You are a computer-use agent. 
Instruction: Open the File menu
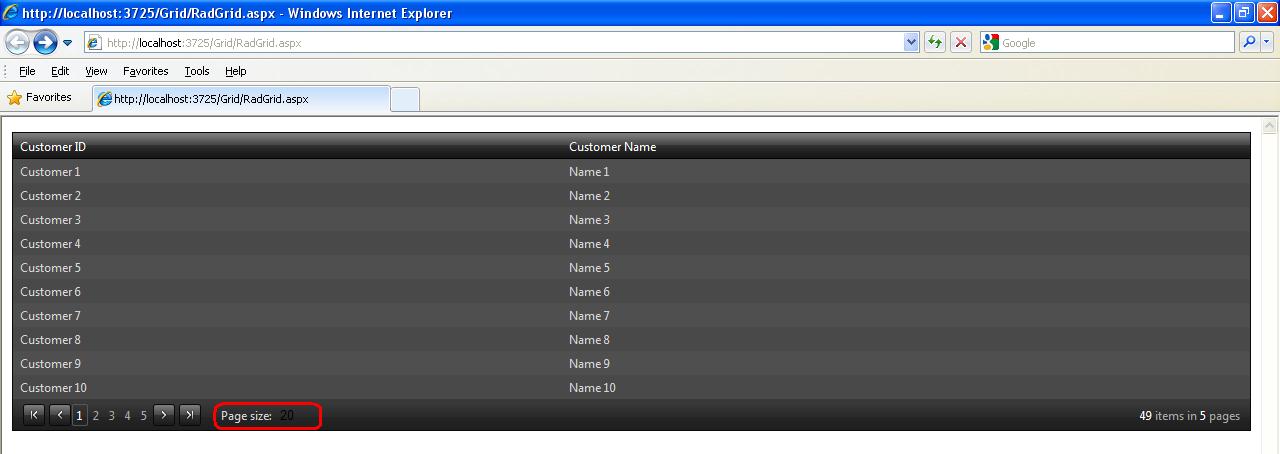click(27, 71)
